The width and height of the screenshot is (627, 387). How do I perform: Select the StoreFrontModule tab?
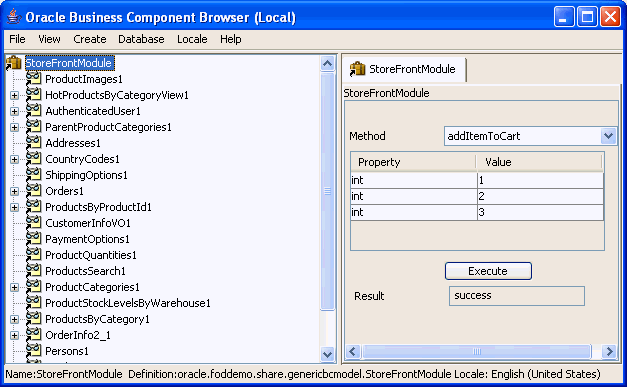(x=404, y=69)
